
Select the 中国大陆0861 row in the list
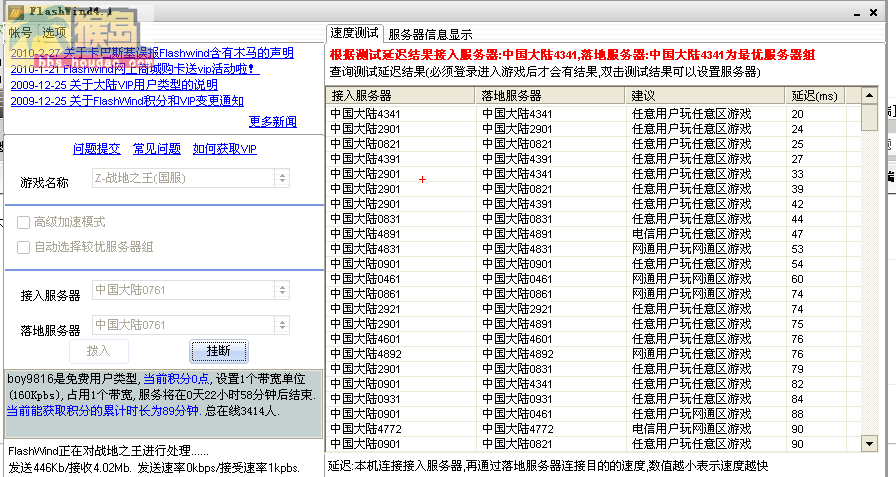593,294
